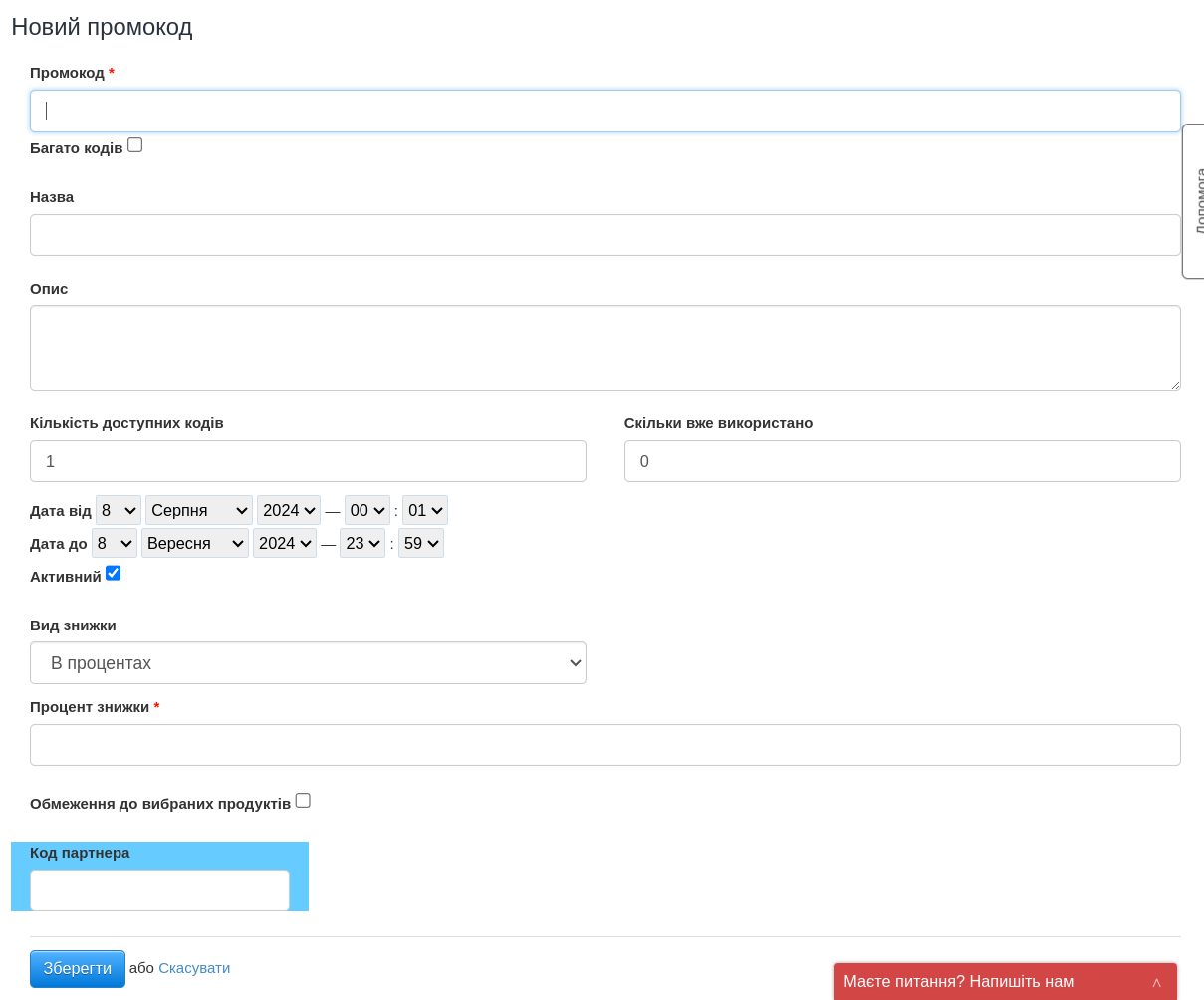Expand the Дата до hour dropdown

pyautogui.click(x=361, y=543)
